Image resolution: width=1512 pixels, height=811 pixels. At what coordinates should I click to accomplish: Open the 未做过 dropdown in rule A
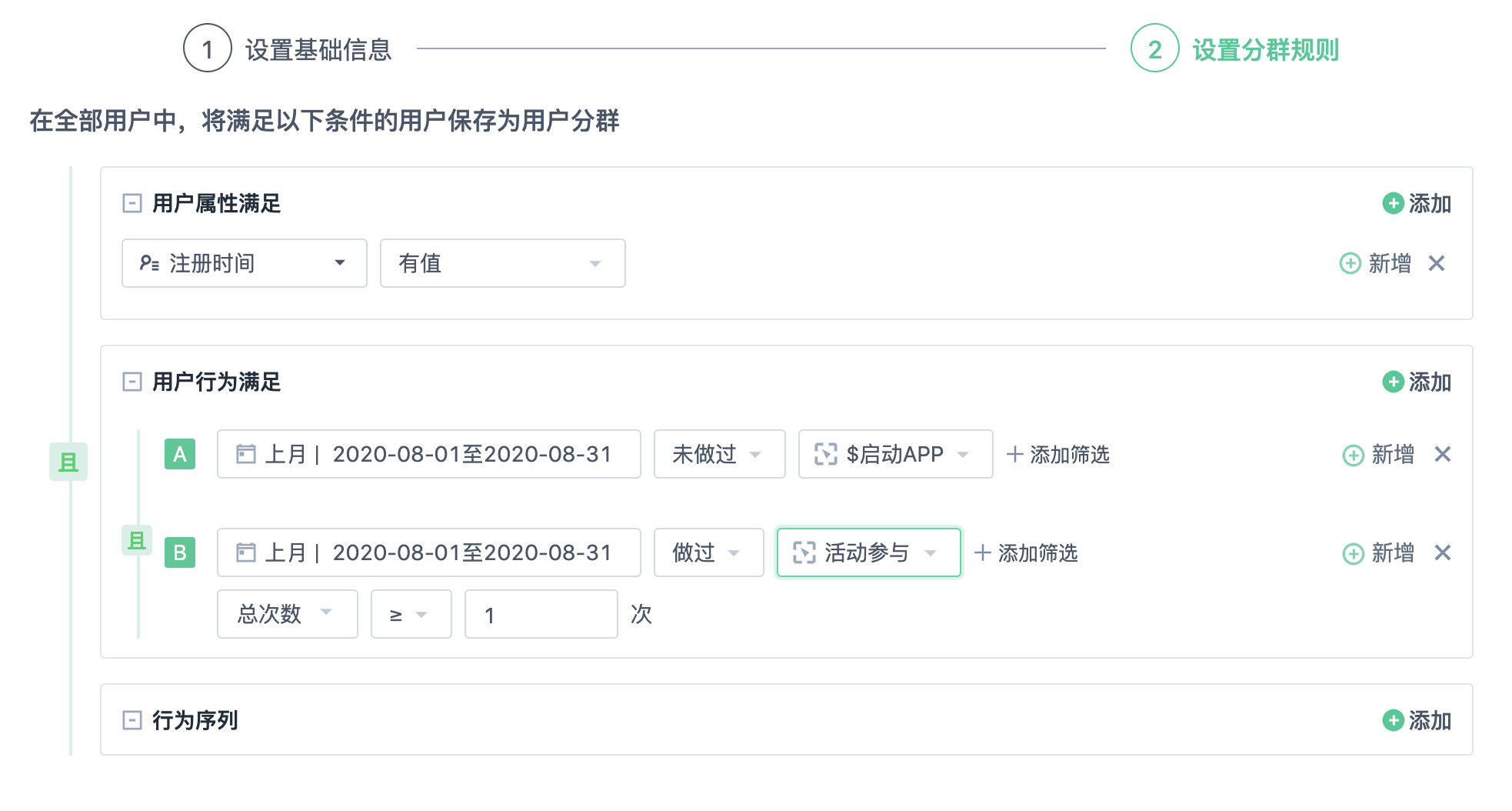point(720,454)
